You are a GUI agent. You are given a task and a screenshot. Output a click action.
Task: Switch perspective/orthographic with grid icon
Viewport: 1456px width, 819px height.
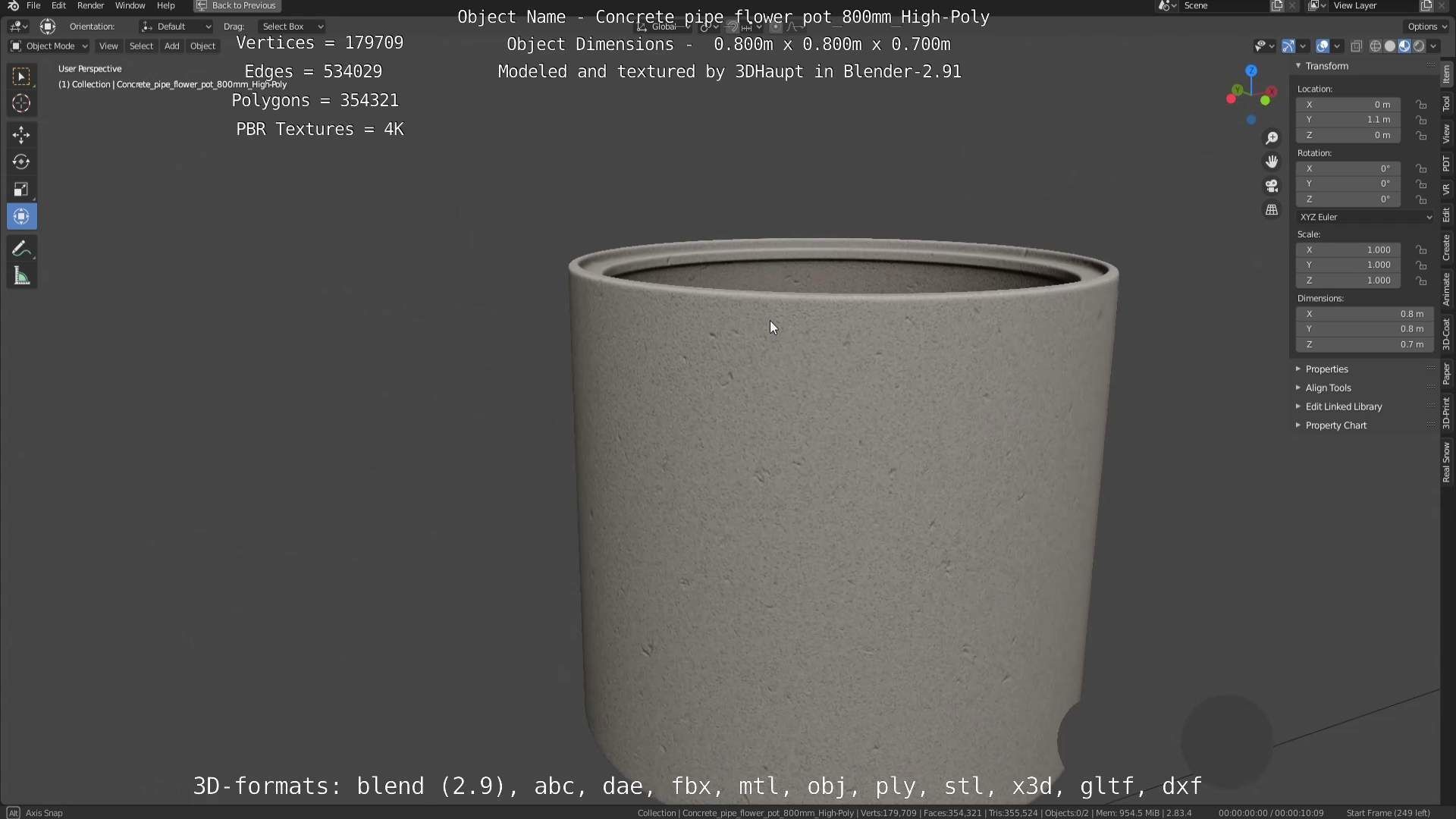[x=1272, y=209]
